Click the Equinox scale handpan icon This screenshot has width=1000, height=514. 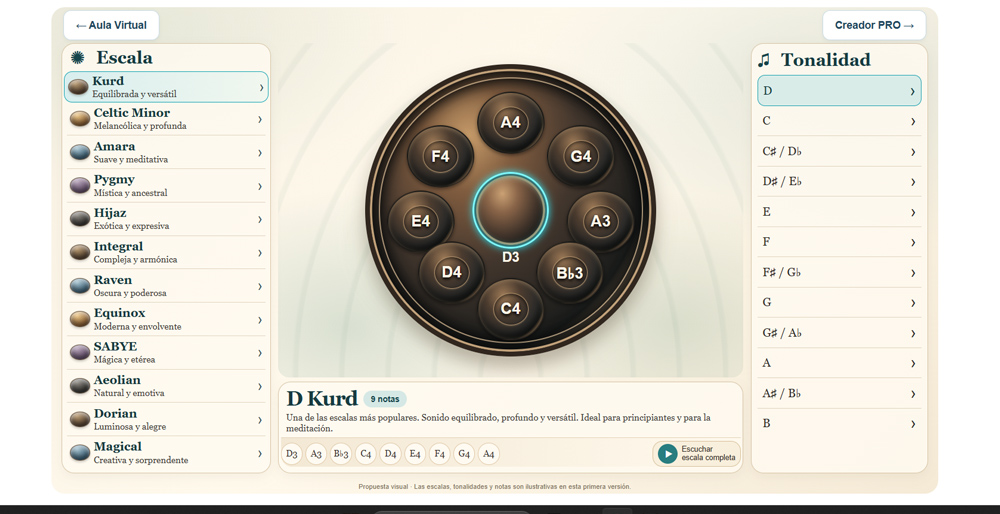(80, 319)
